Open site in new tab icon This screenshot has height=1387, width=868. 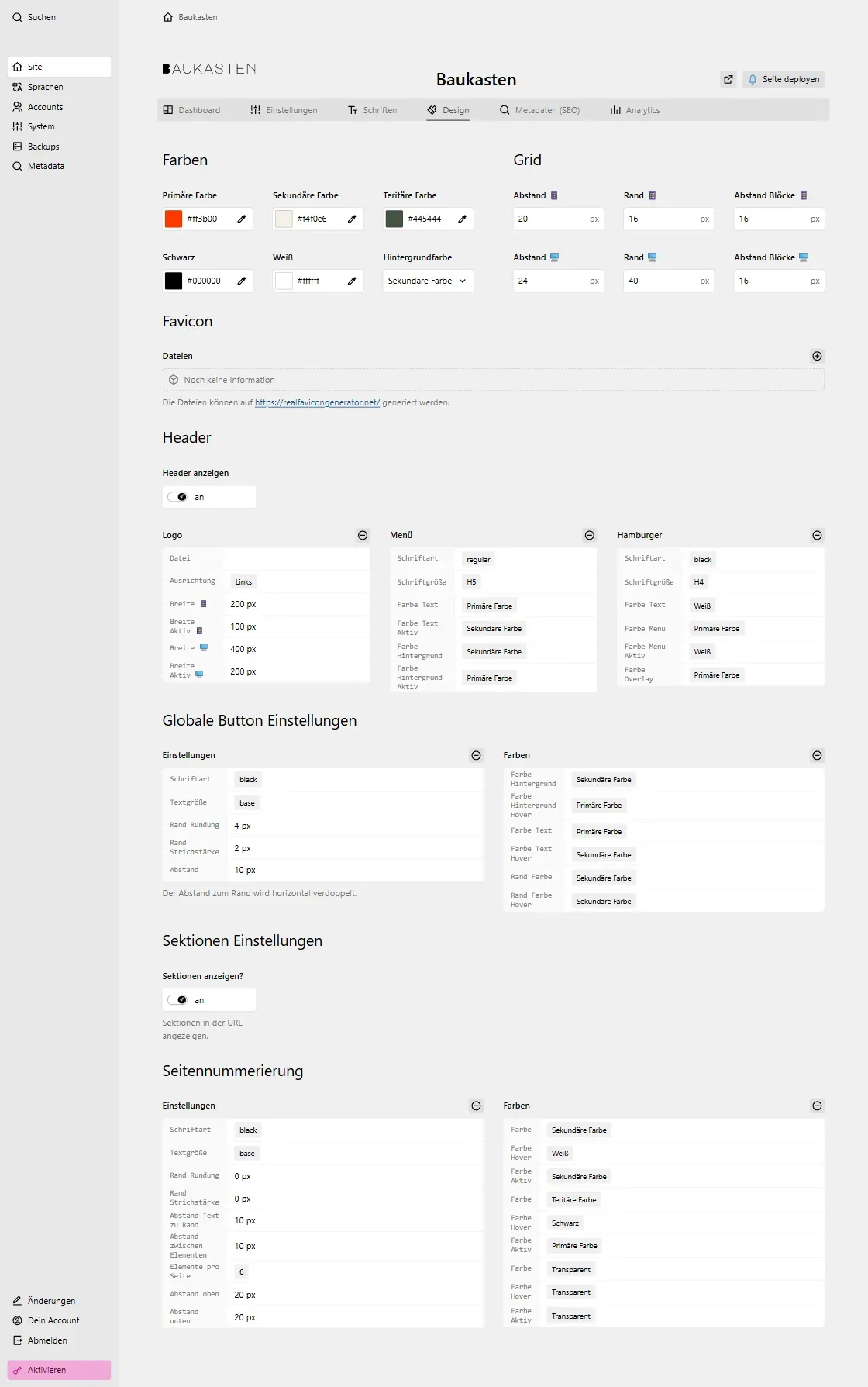coord(728,79)
